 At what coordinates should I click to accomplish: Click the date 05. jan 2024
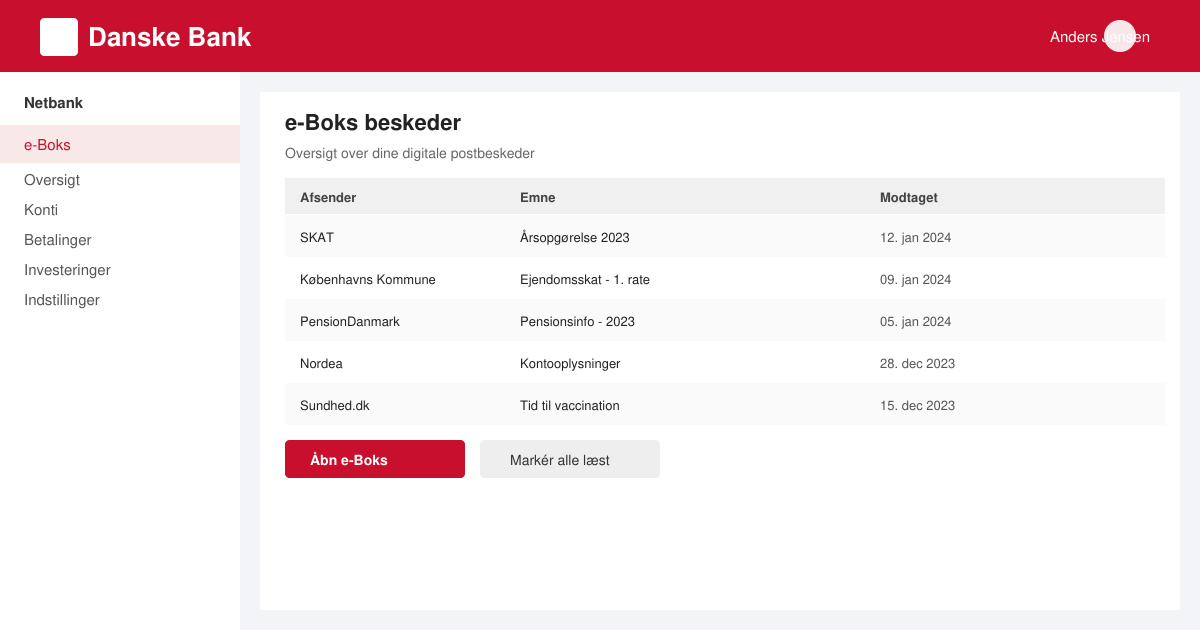coord(915,321)
